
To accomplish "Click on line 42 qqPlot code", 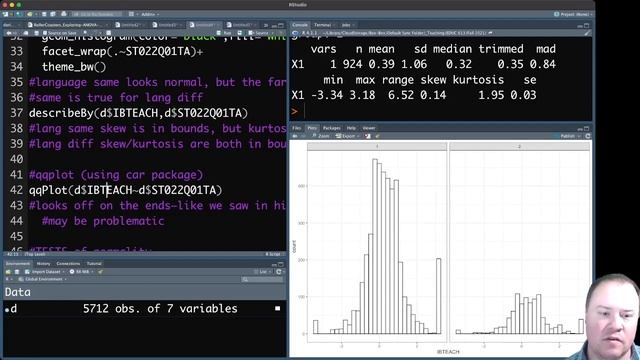I will click(126, 190).
